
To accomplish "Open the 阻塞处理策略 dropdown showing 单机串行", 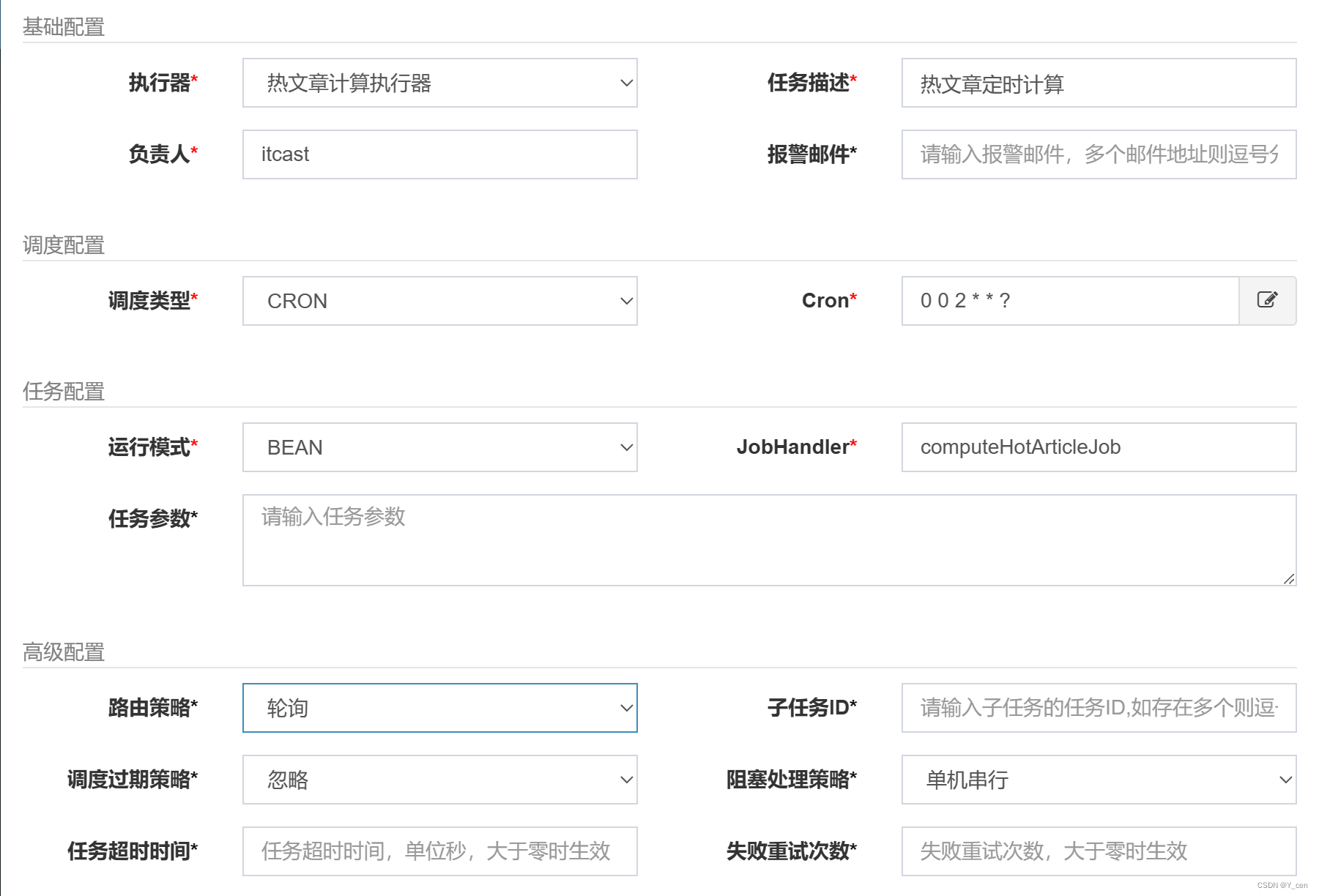I will click(1099, 780).
